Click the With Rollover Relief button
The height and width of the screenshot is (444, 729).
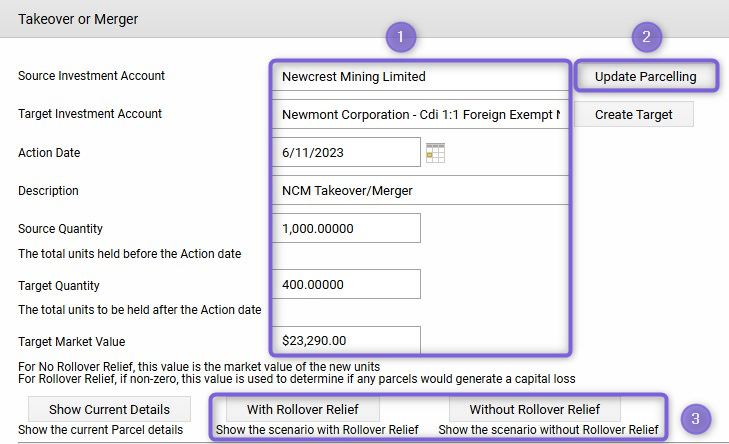[303, 409]
